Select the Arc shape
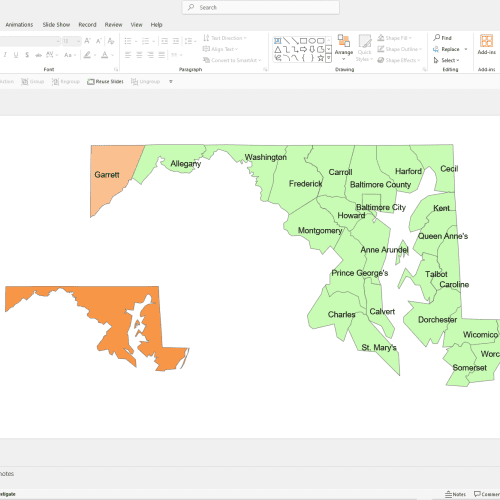 pyautogui.click(x=286, y=58)
